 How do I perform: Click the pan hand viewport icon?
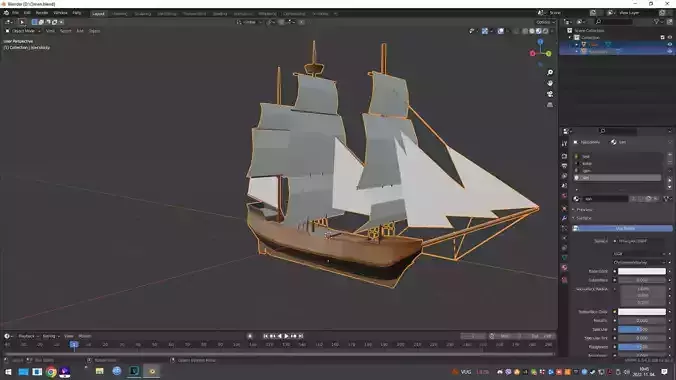coord(550,83)
